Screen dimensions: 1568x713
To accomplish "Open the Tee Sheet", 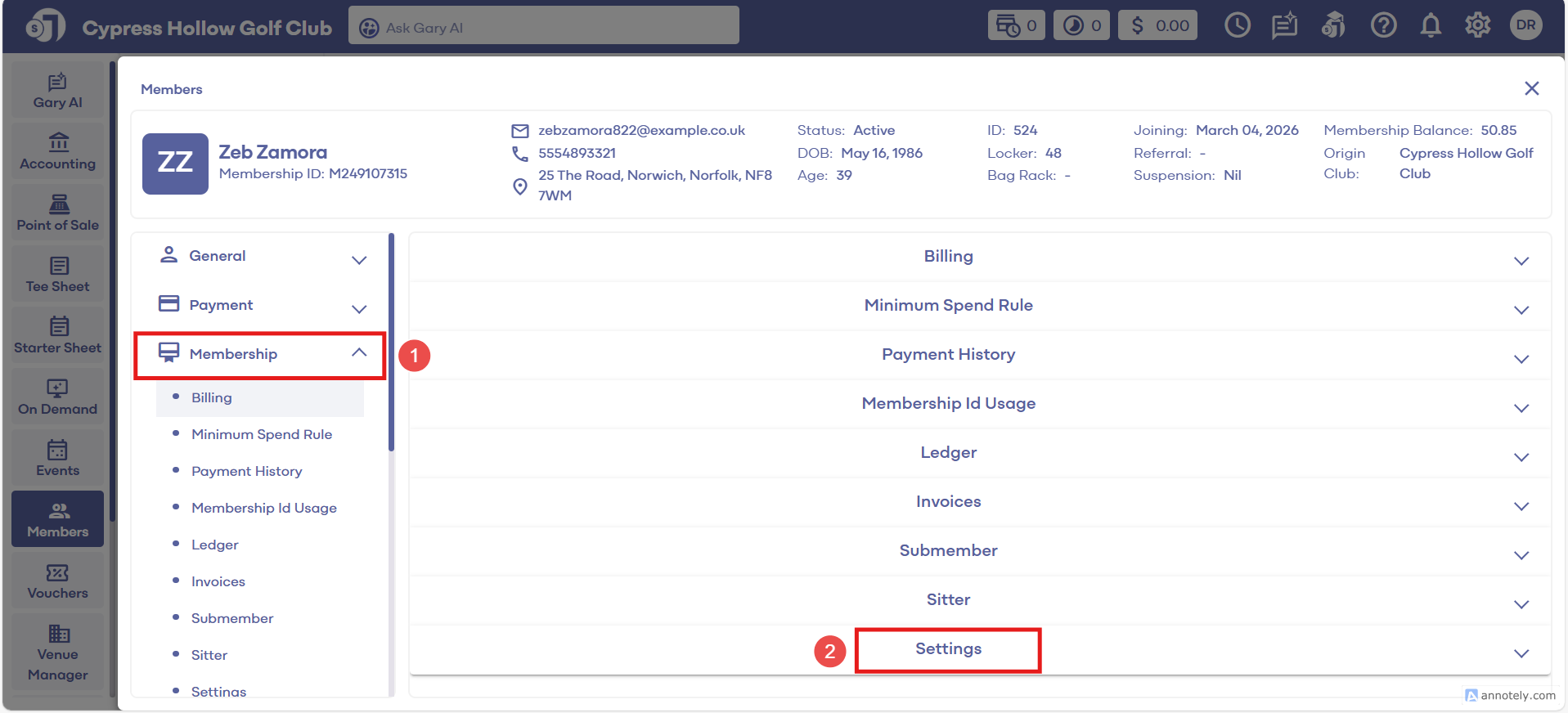I will click(x=57, y=275).
